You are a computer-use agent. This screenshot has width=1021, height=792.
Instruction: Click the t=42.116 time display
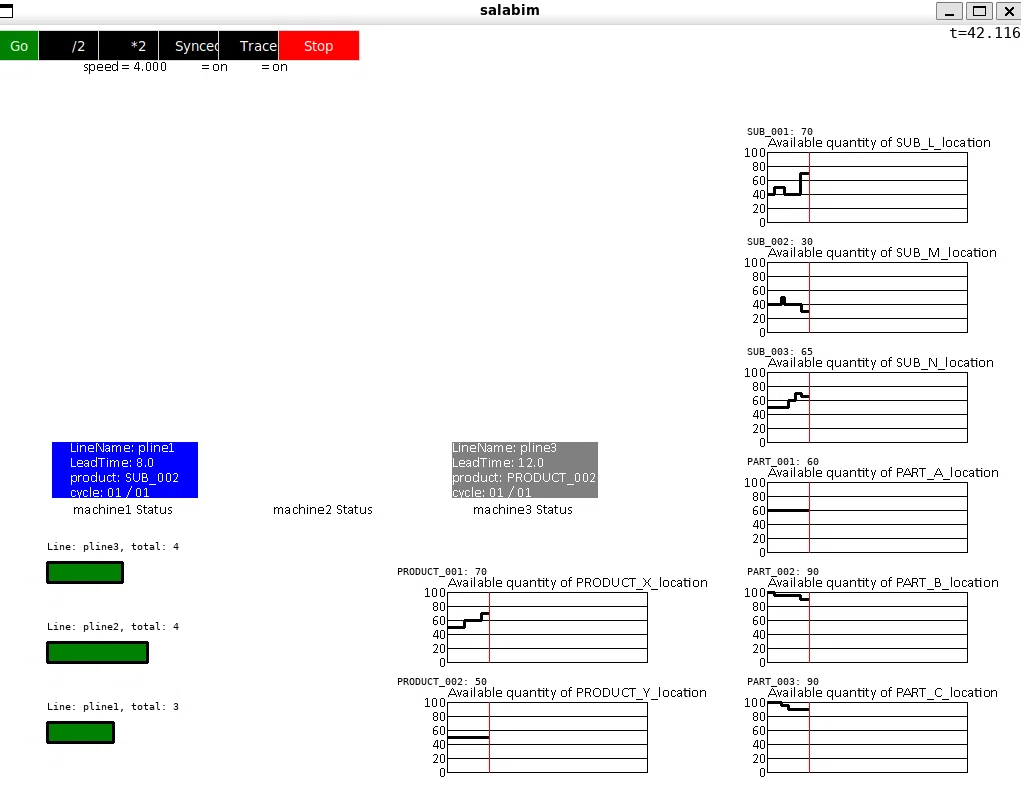coord(985,33)
